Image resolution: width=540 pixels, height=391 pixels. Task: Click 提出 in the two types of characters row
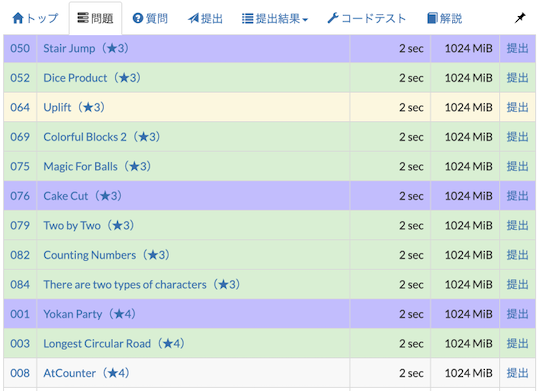pyautogui.click(x=517, y=285)
